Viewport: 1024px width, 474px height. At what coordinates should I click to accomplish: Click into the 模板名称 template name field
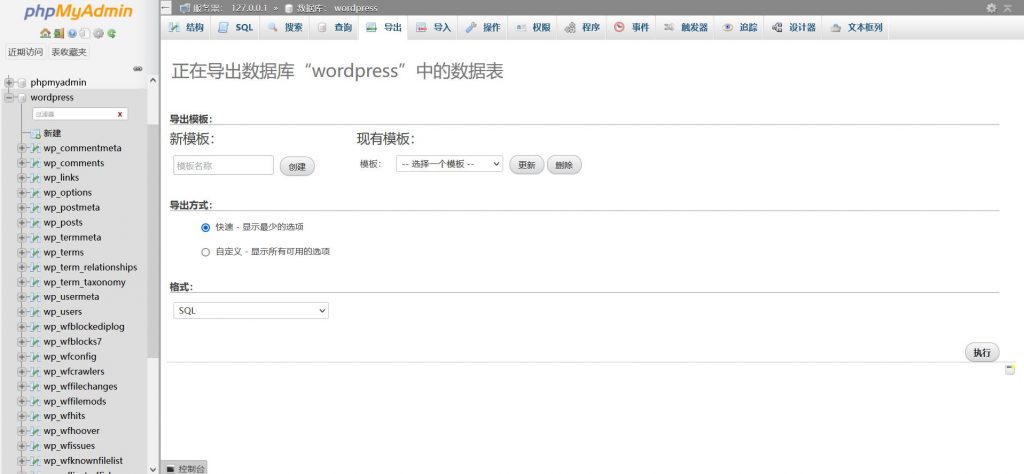point(223,165)
